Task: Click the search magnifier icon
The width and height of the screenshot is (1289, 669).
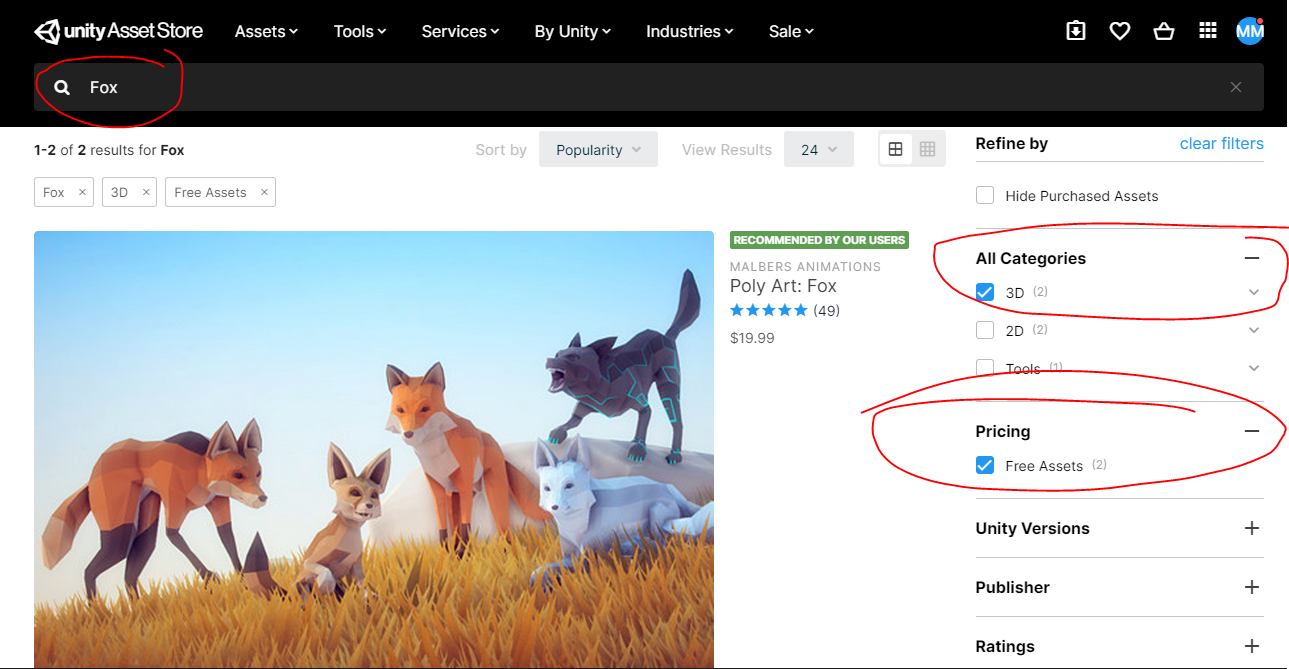Action: [x=62, y=87]
